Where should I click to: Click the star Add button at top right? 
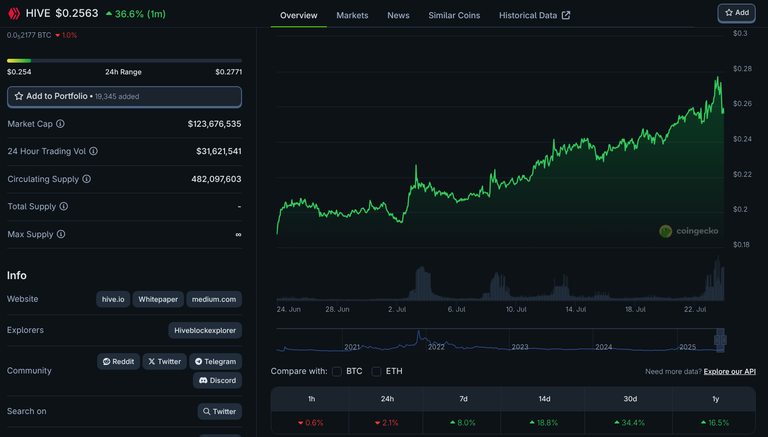pos(737,13)
